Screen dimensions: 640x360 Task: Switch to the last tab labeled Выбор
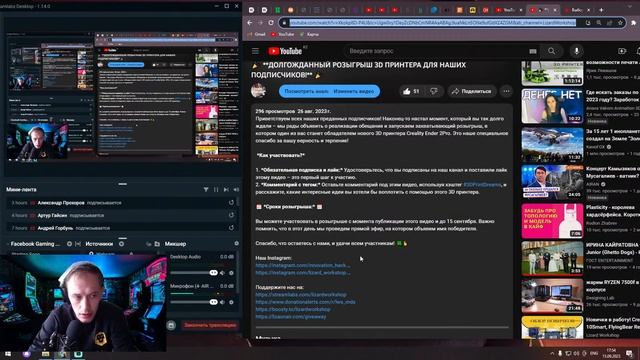pos(577,9)
